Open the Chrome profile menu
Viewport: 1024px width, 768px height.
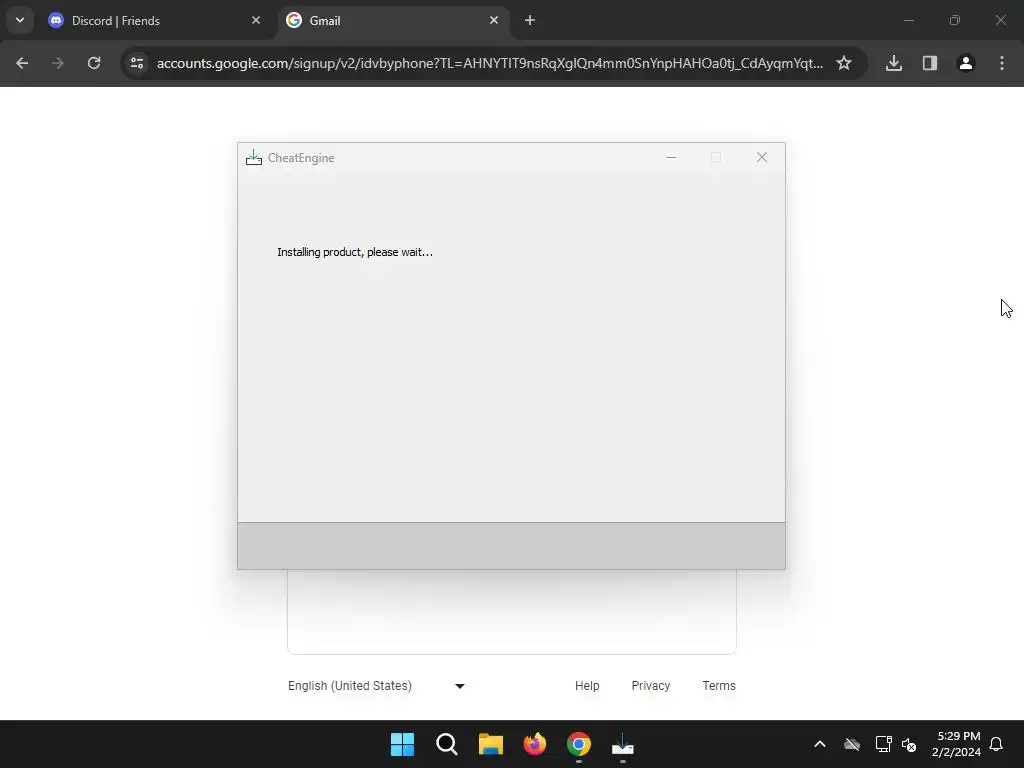pos(966,63)
